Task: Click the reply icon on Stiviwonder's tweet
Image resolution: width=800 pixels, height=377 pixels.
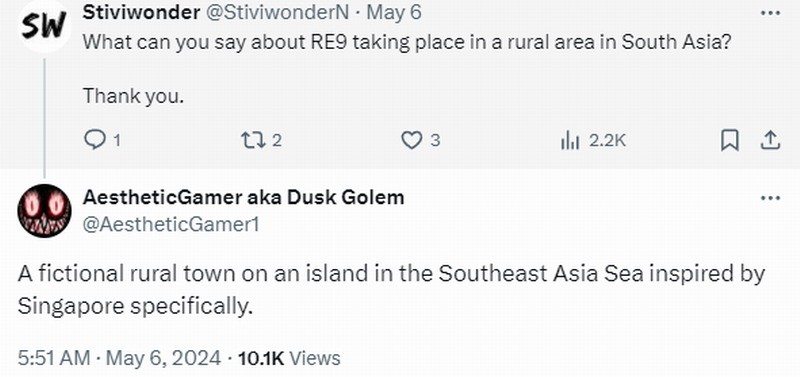Action: tap(94, 140)
